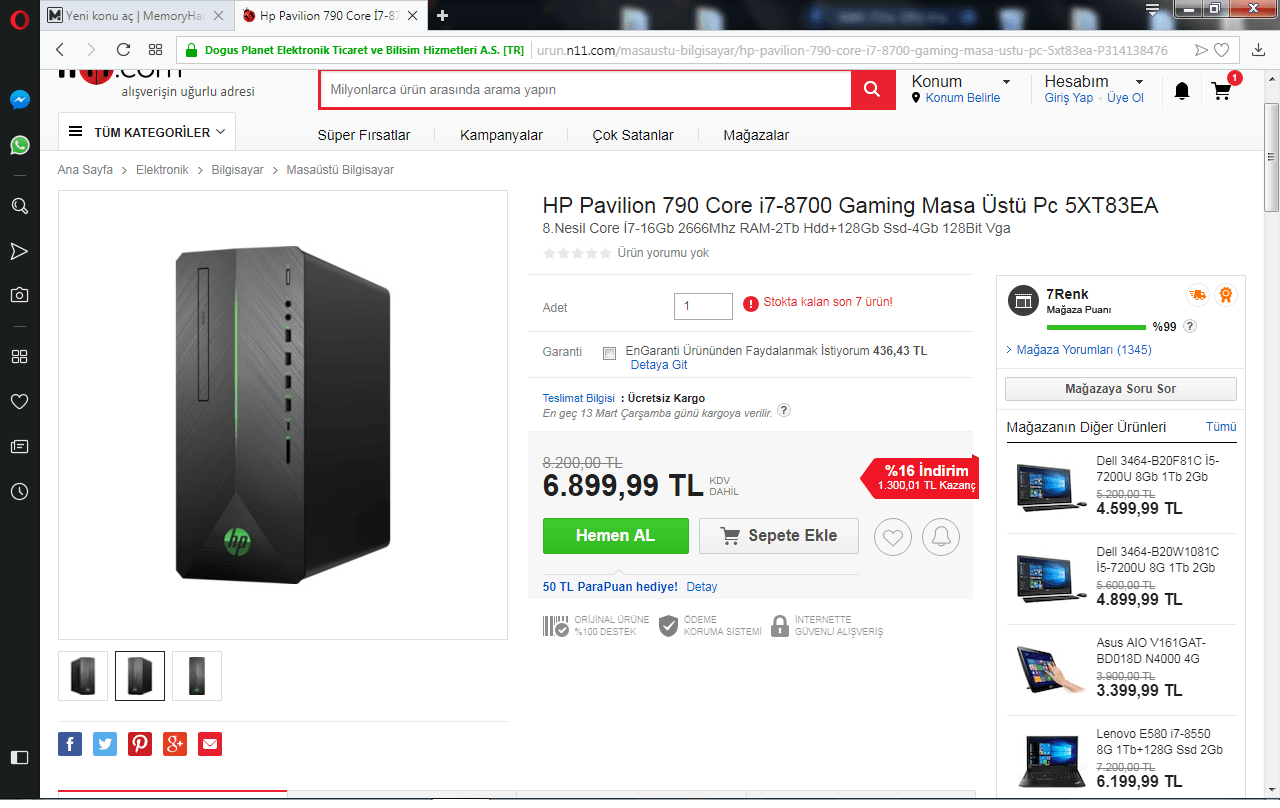Open a new browser tab

pyautogui.click(x=443, y=16)
